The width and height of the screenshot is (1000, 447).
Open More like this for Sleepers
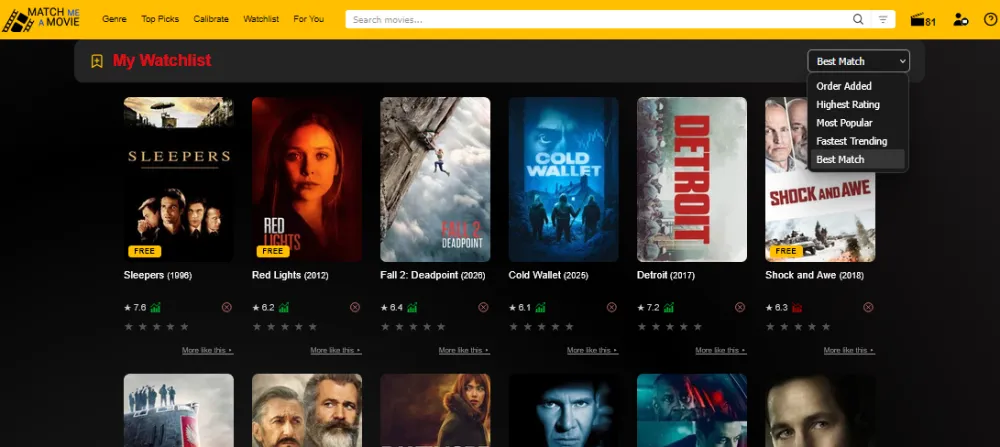pyautogui.click(x=207, y=350)
